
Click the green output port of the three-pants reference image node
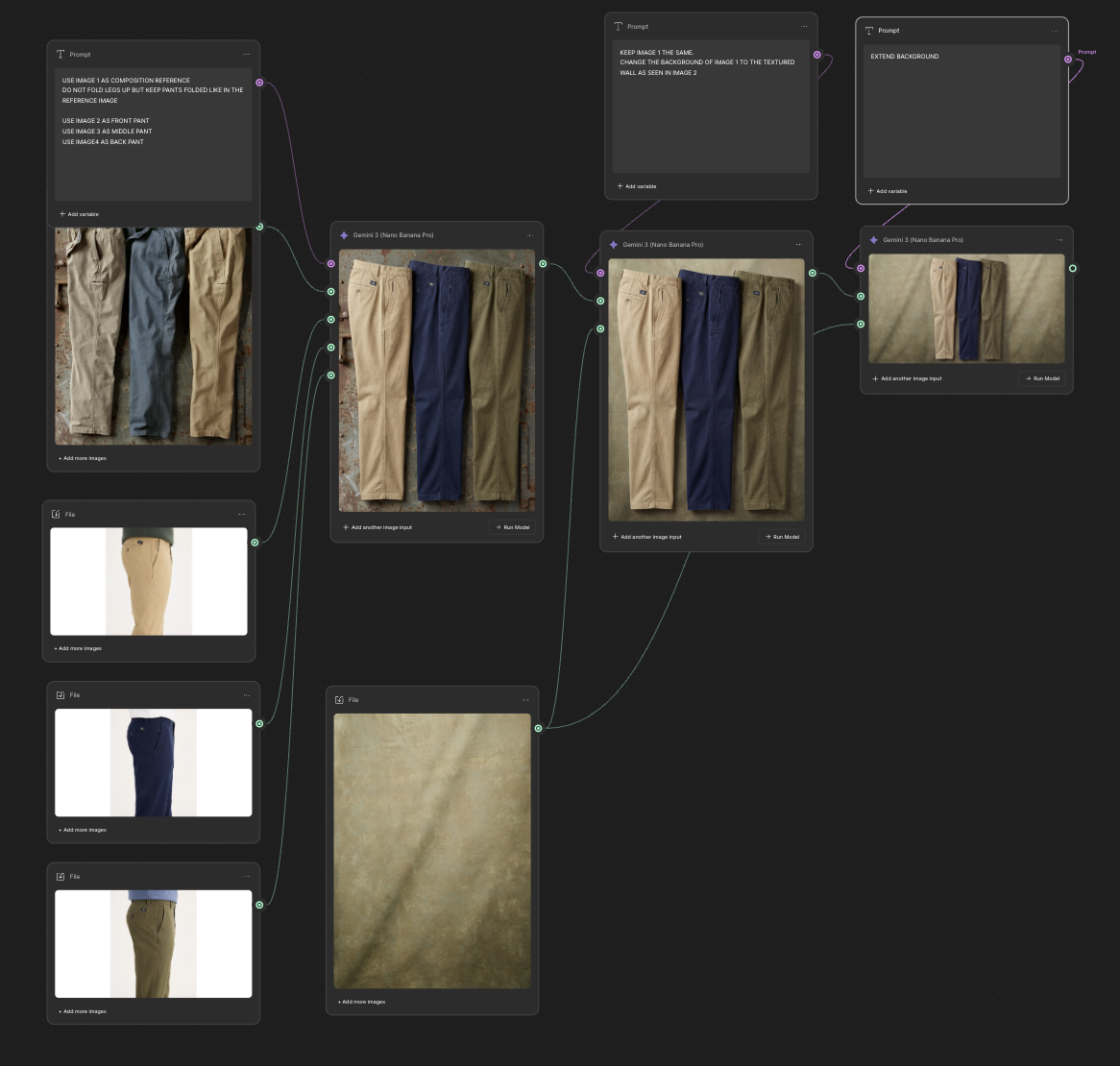tap(259, 227)
